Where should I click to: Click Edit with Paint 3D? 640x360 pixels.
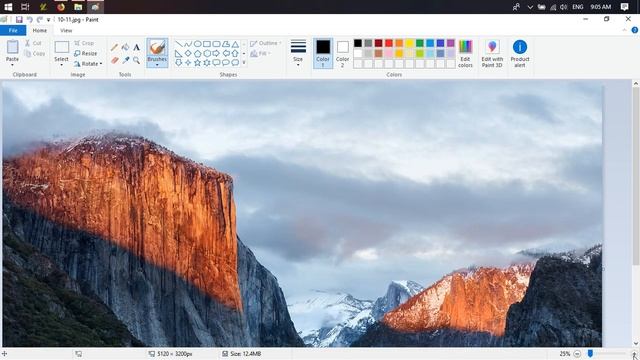pyautogui.click(x=492, y=53)
